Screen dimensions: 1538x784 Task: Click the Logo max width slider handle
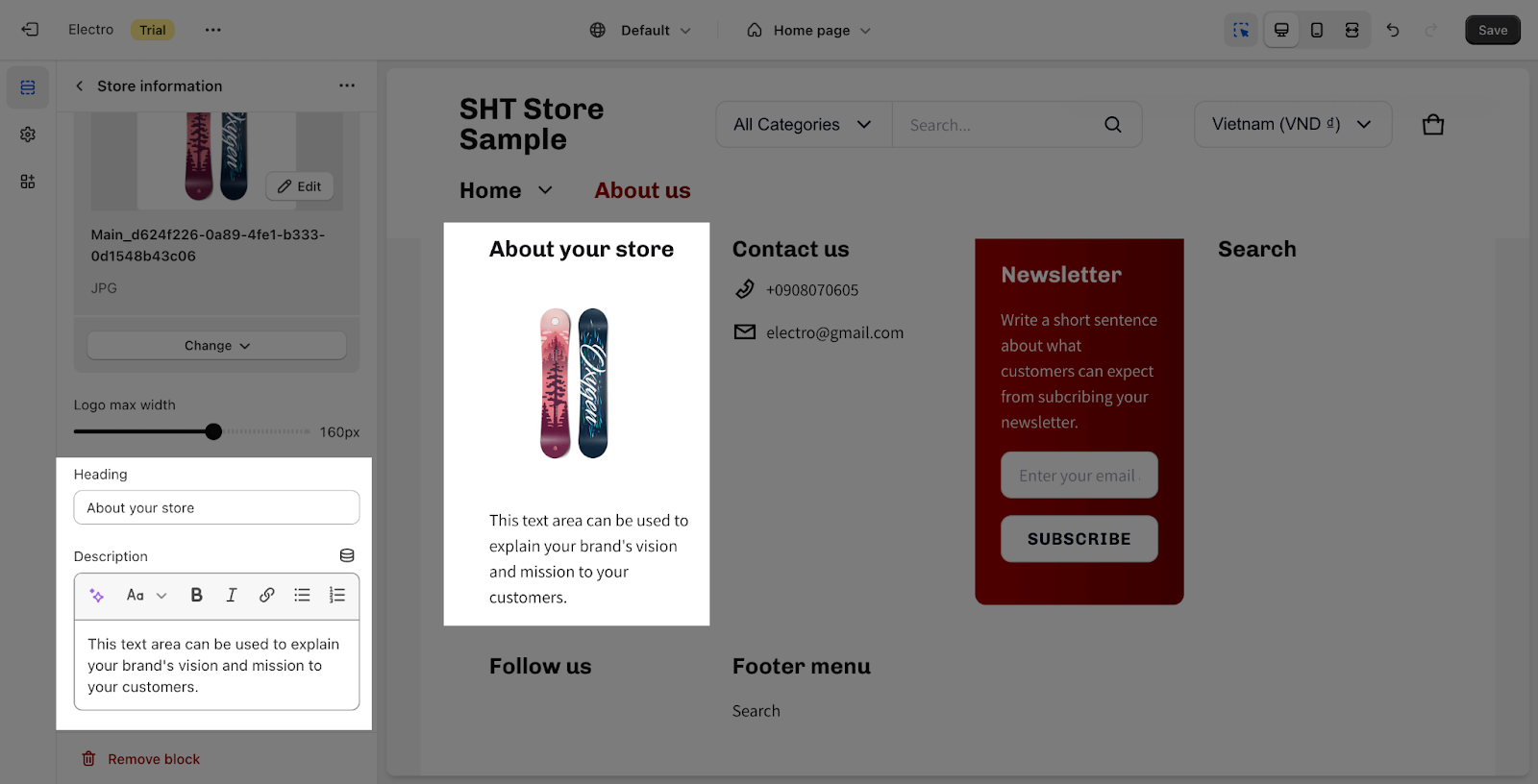213,431
